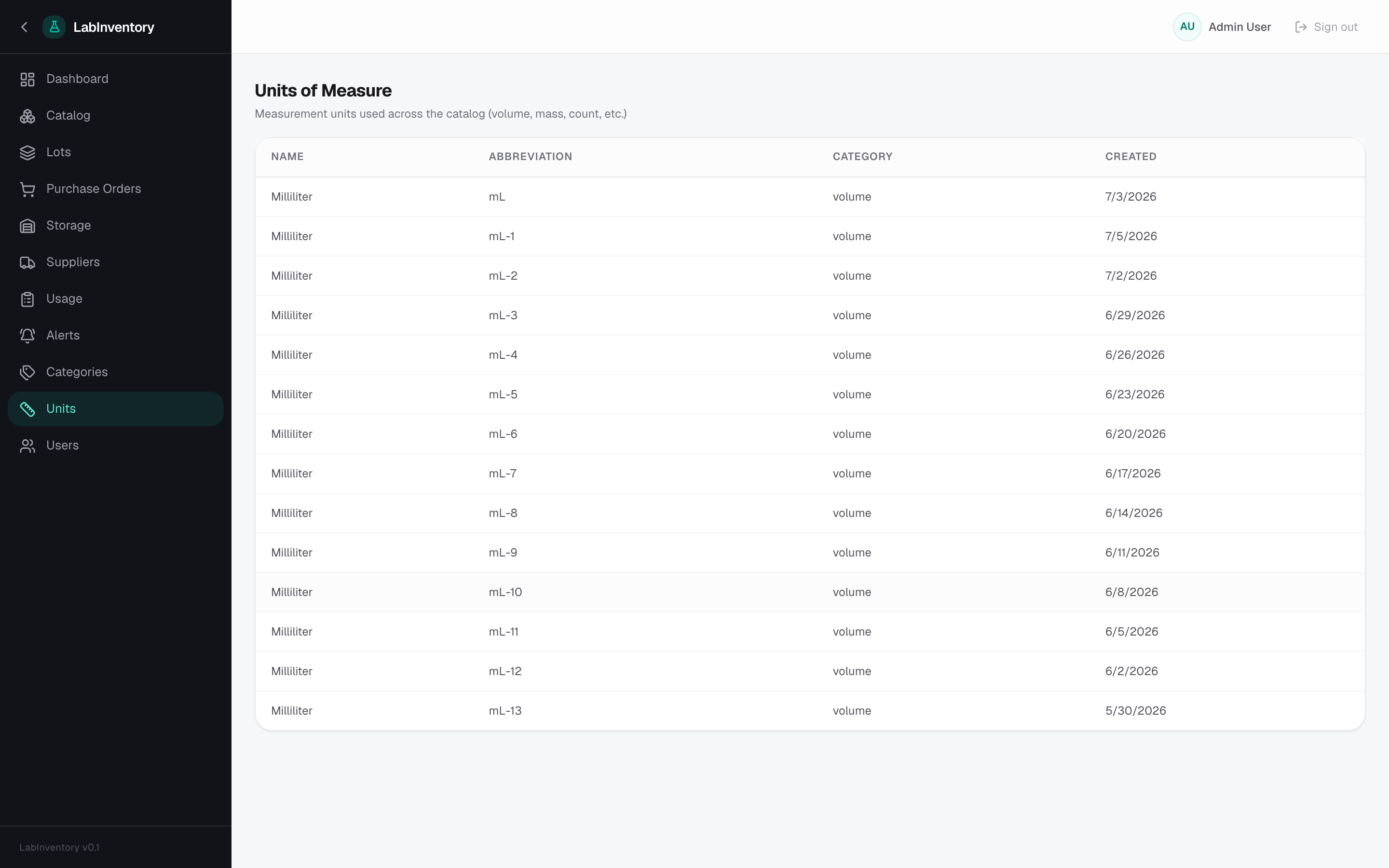
Task: Click created date '6/11/2026'
Action: (x=1132, y=553)
